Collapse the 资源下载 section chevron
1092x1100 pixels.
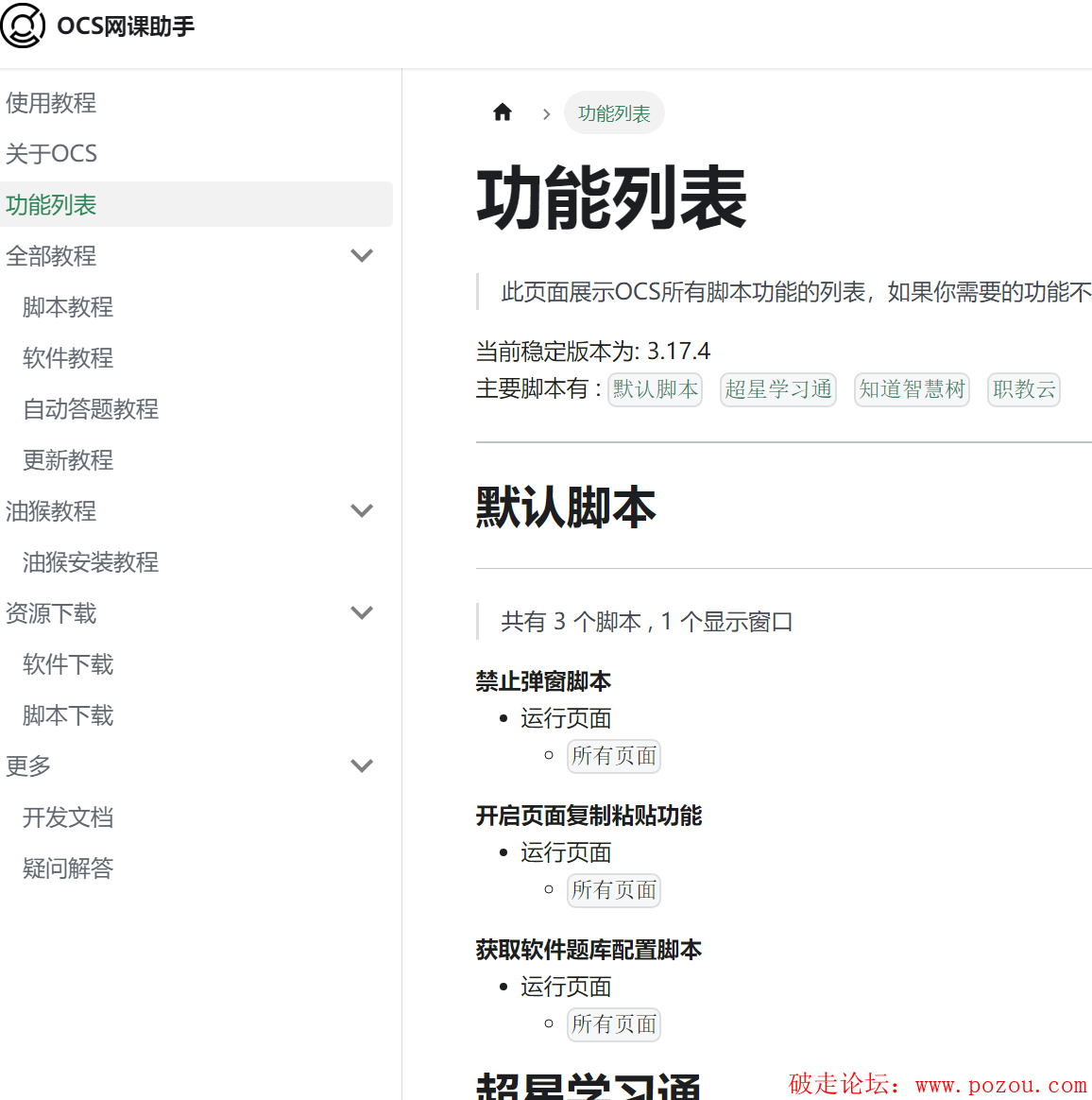tap(362, 612)
